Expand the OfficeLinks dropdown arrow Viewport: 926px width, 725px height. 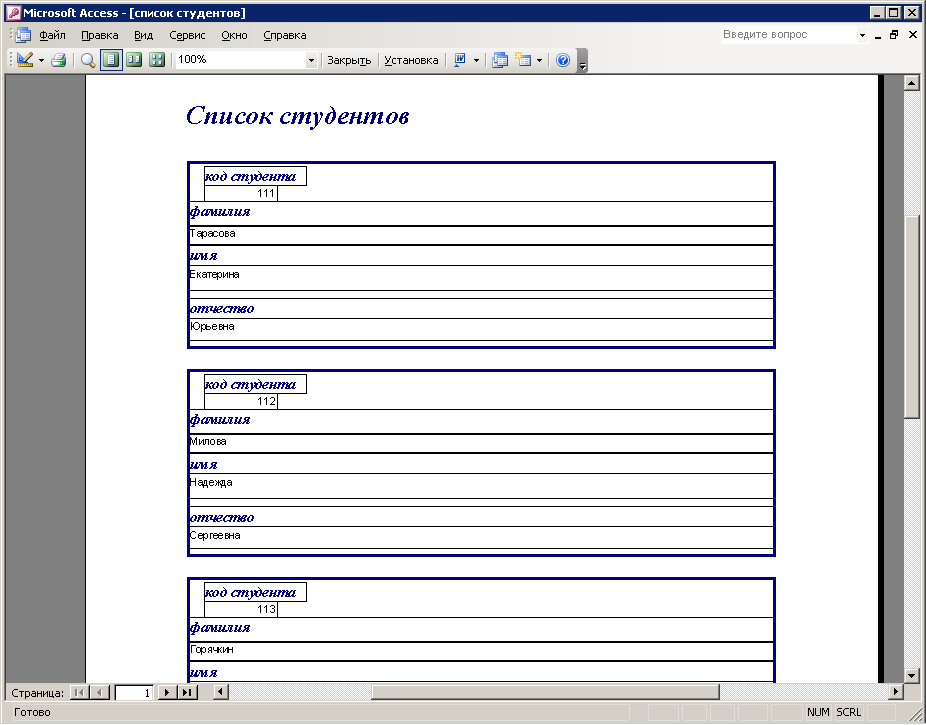click(x=476, y=60)
